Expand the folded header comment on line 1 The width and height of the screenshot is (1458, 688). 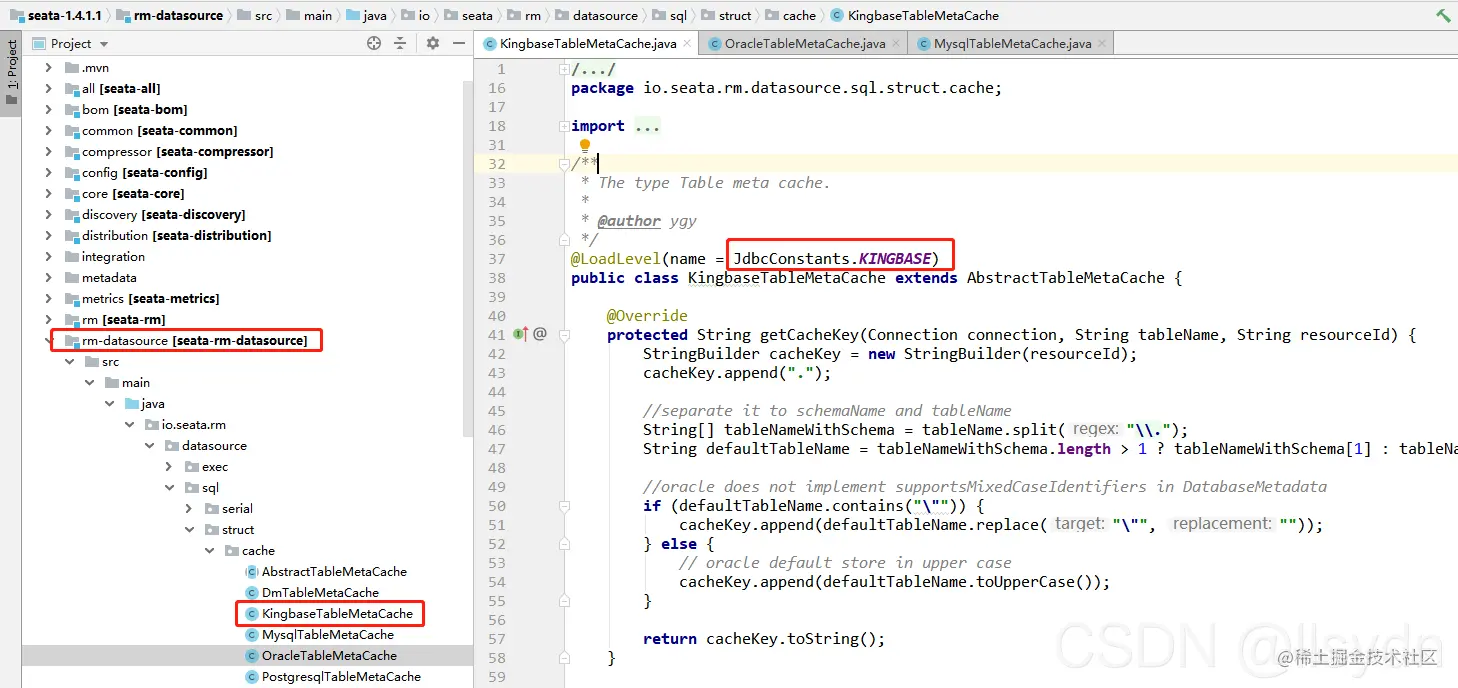[566, 69]
